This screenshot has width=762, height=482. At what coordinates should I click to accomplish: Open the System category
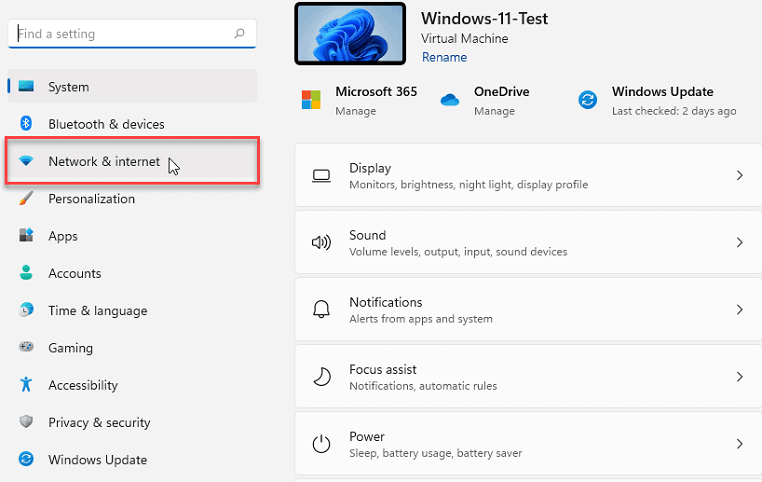[132, 86]
